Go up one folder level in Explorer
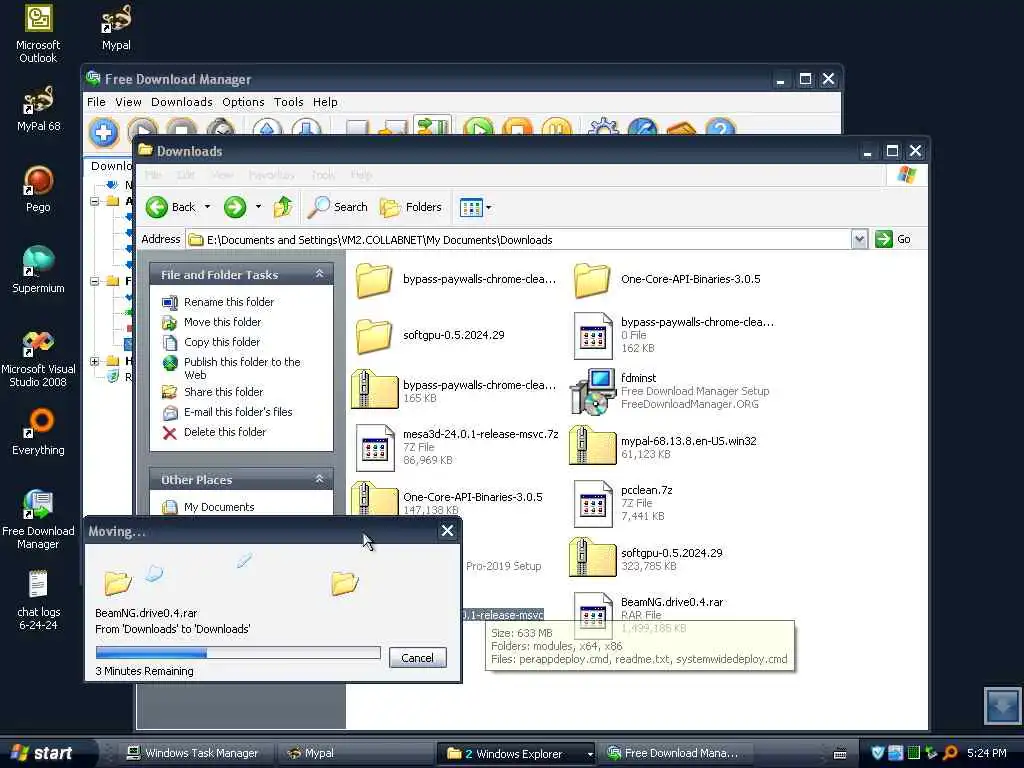This screenshot has height=768, width=1024. 283,207
